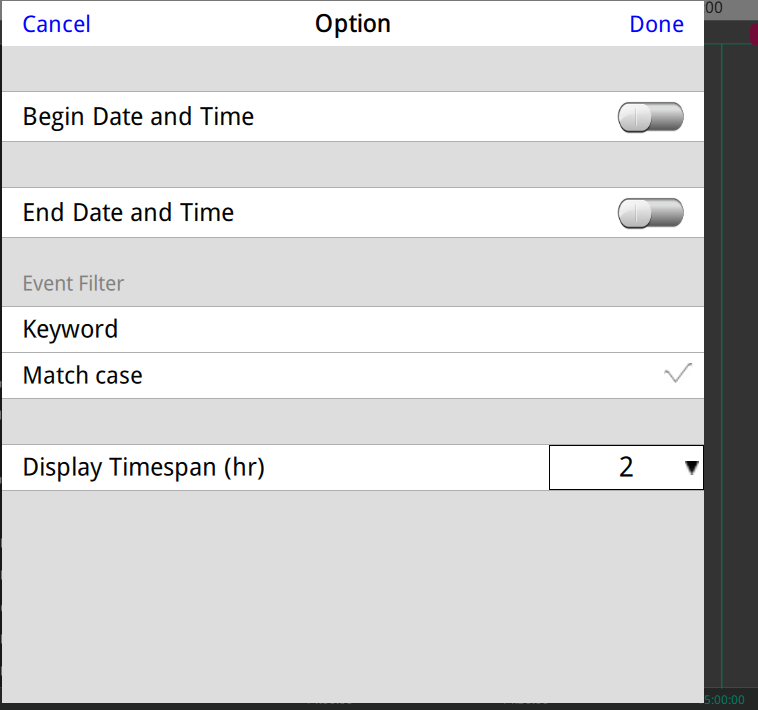Click the timeline ruler header at top-right
The width and height of the screenshot is (758, 710).
click(731, 8)
